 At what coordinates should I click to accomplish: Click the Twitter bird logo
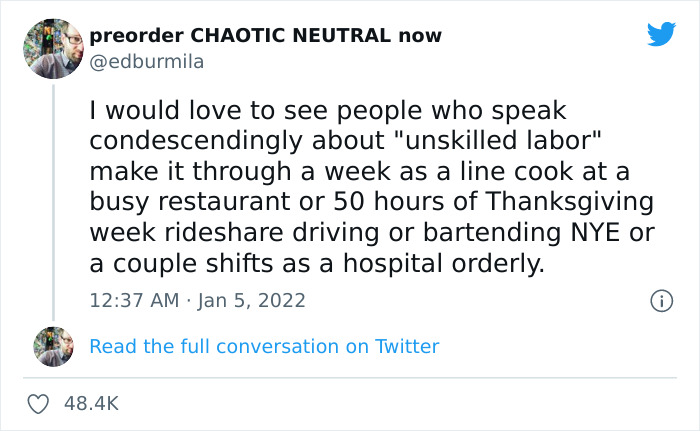pos(661,35)
